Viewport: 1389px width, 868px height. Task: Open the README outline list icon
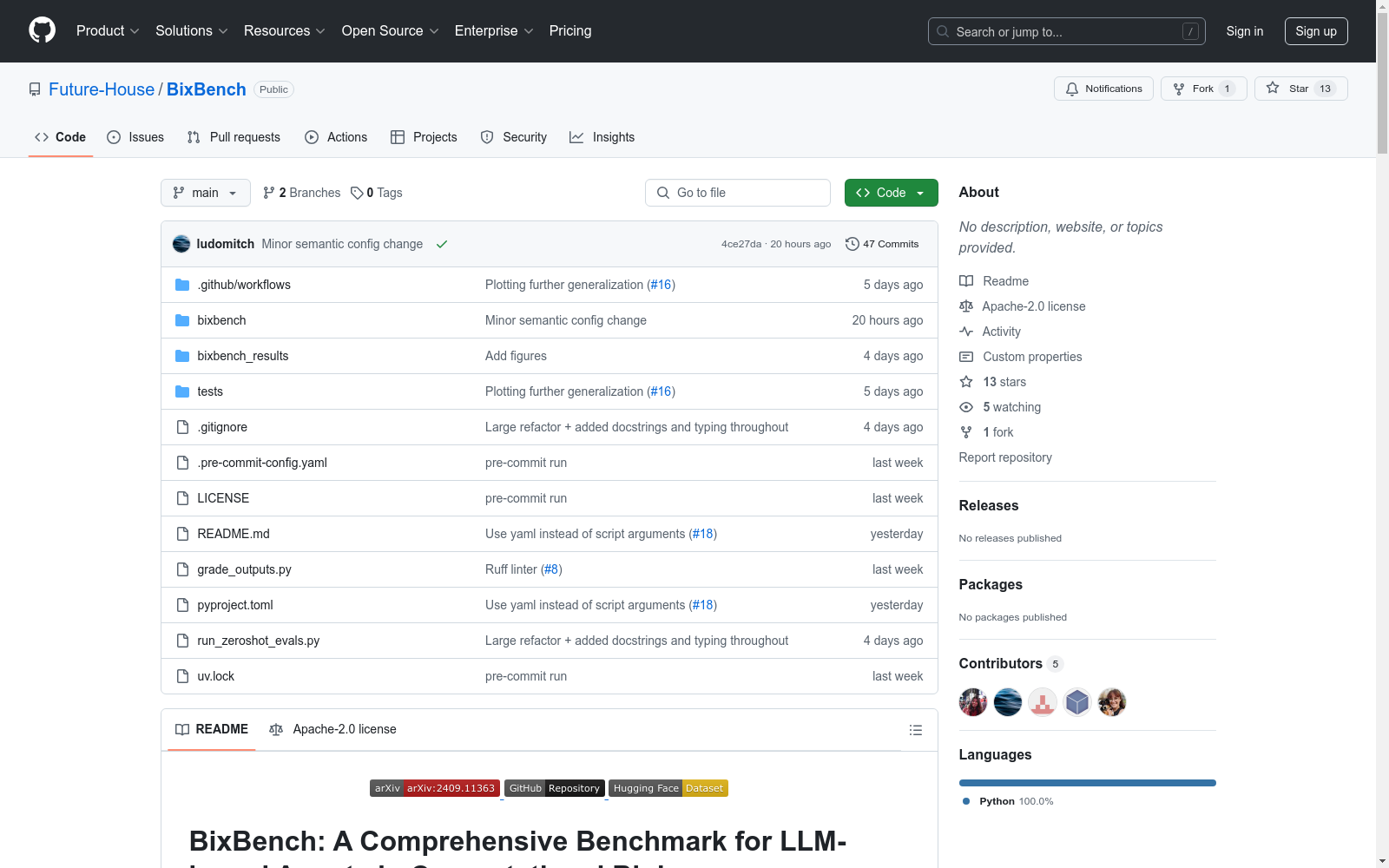[x=916, y=730]
